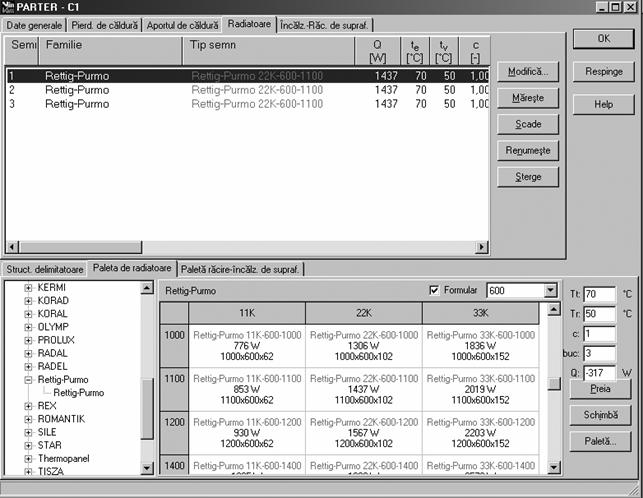
Task: Select the Rettig-Purmo 22K-600-1100 radiator cell
Action: (364, 390)
